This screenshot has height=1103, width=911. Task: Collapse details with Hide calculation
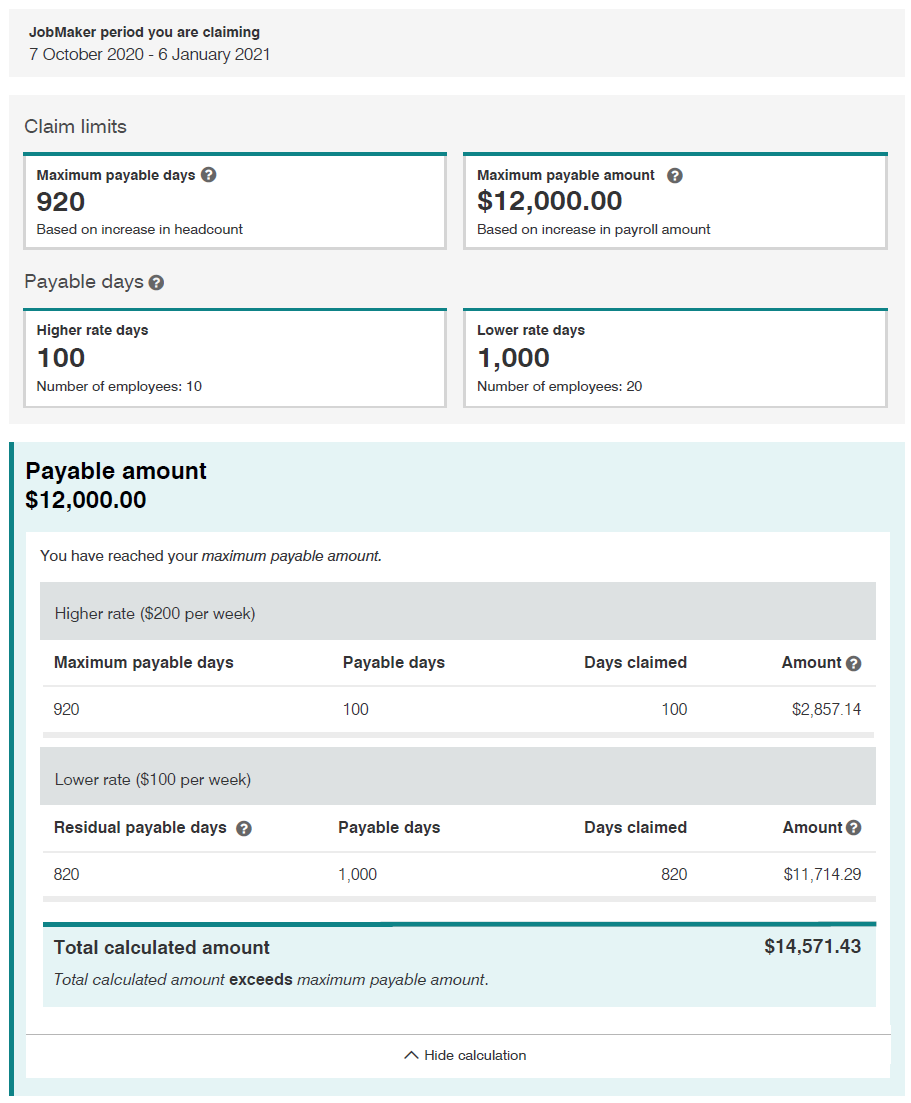tap(474, 1055)
